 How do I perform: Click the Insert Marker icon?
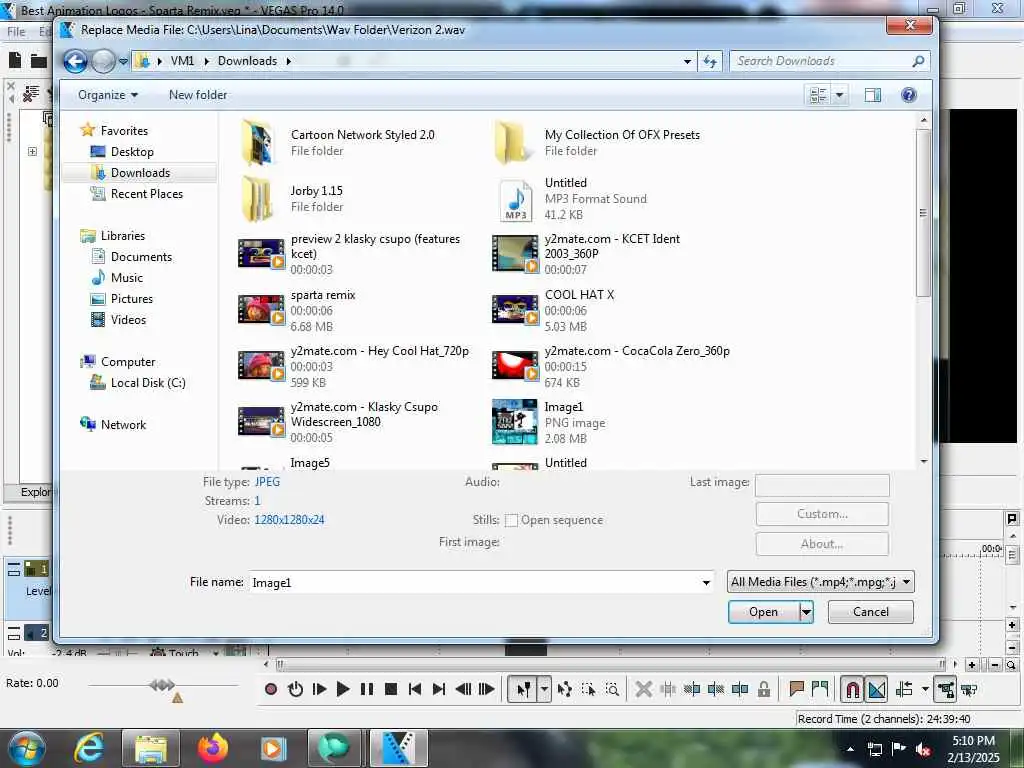[796, 689]
